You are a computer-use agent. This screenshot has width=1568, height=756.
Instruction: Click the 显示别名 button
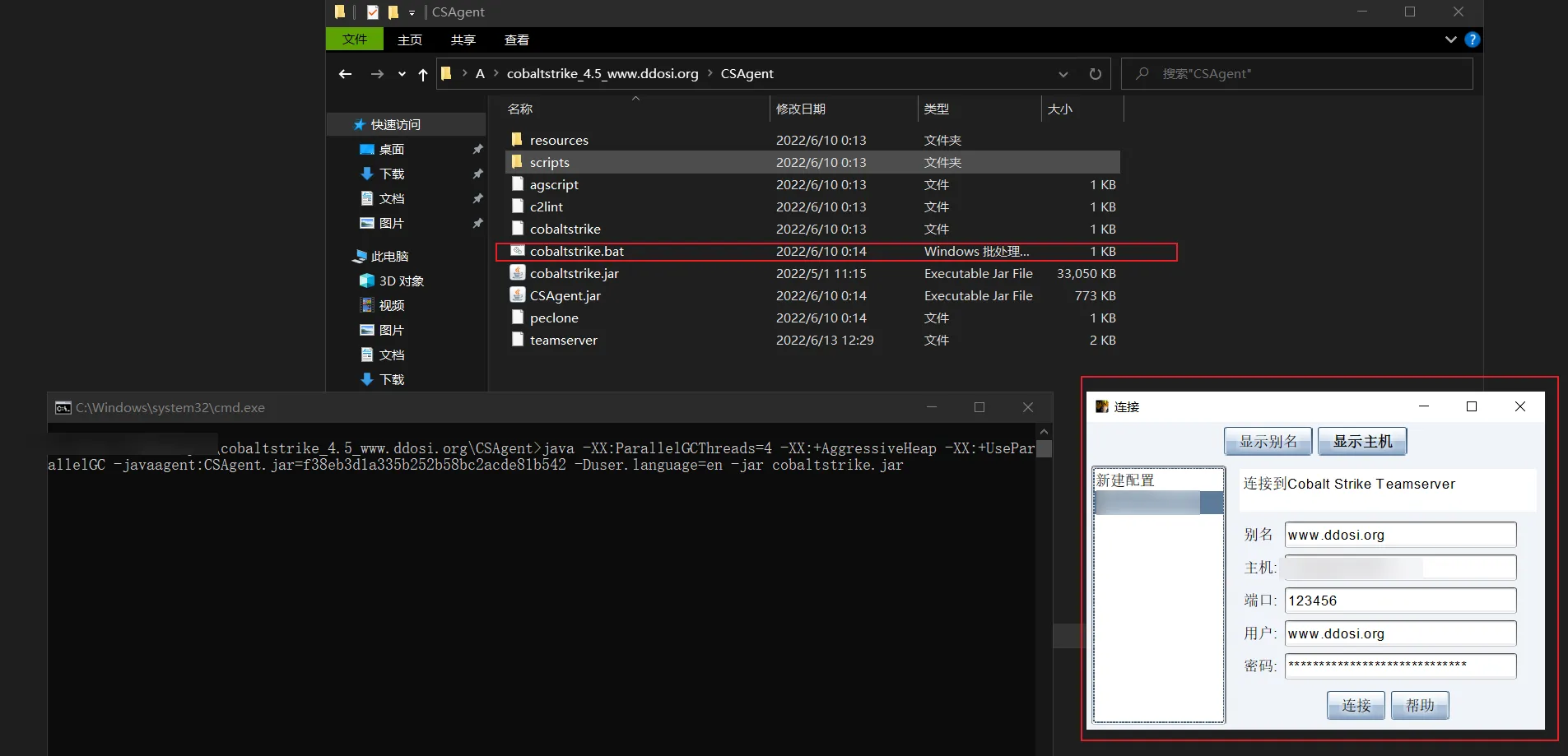pos(1268,442)
